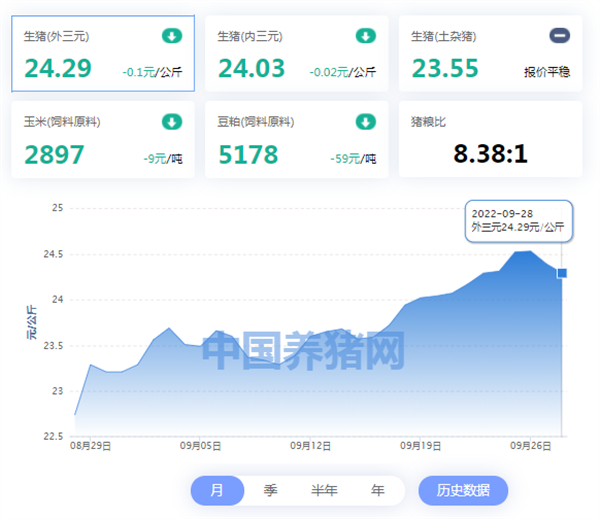Click the 24.5 y-axis label
The height and width of the screenshot is (519, 600).
coord(53,254)
